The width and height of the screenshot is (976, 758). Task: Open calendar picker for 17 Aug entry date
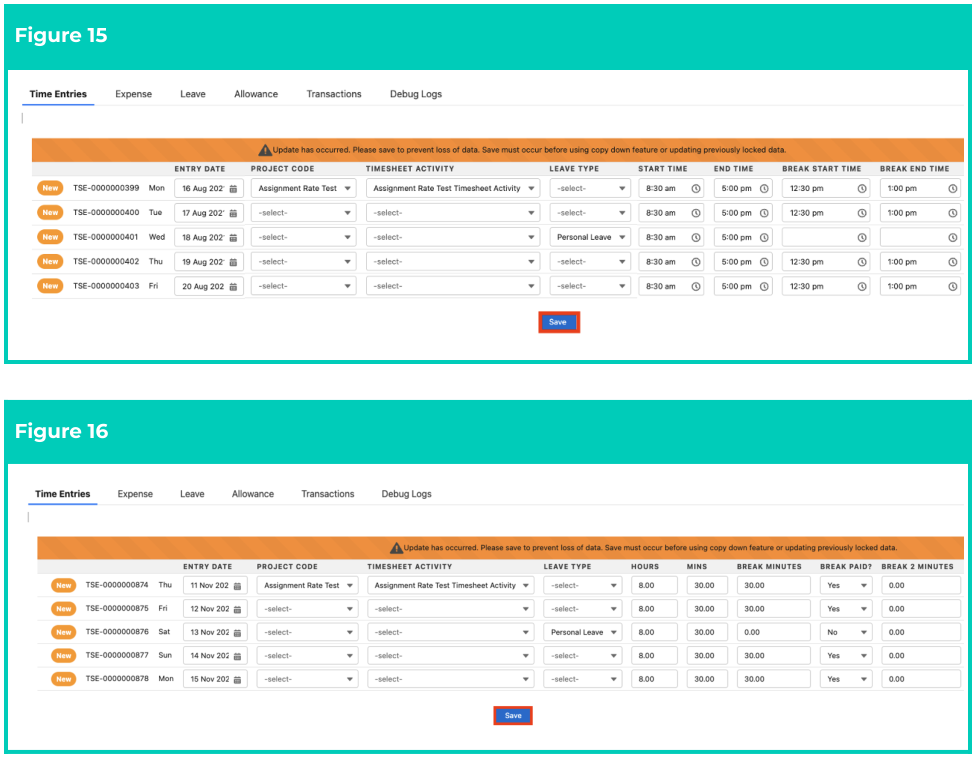pos(233,213)
